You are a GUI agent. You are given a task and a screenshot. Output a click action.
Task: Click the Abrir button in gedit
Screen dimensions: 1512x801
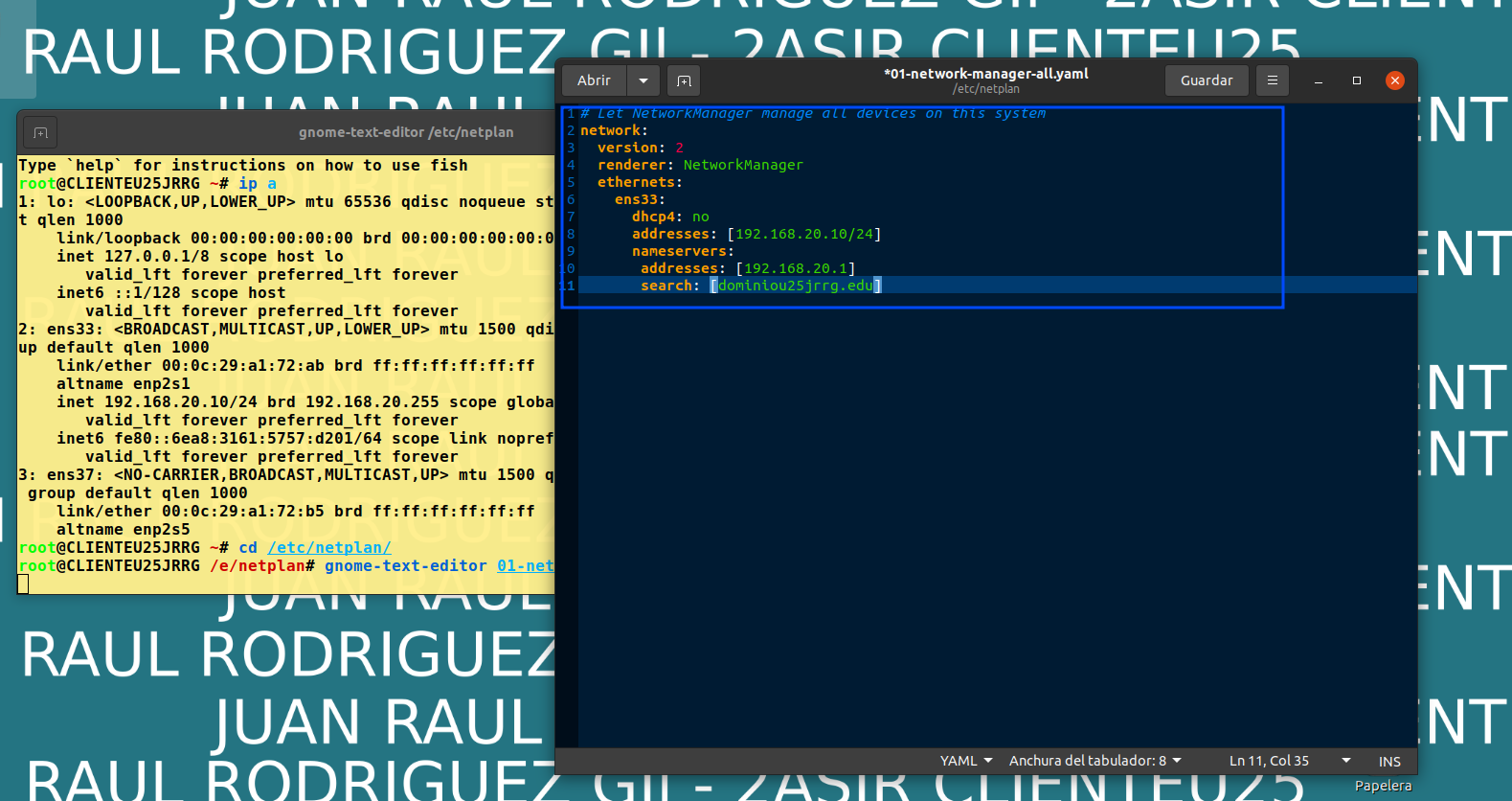(x=594, y=80)
